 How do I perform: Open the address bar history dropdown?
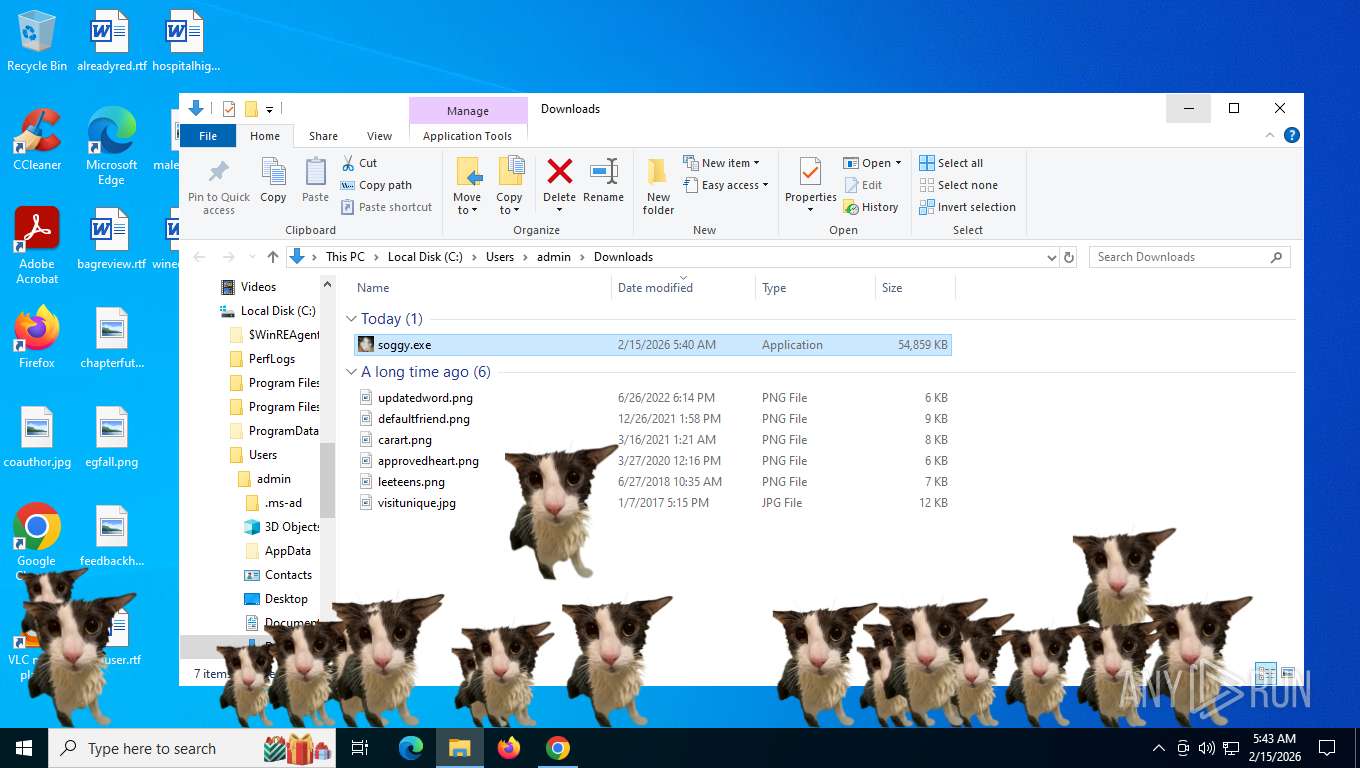tap(1051, 257)
